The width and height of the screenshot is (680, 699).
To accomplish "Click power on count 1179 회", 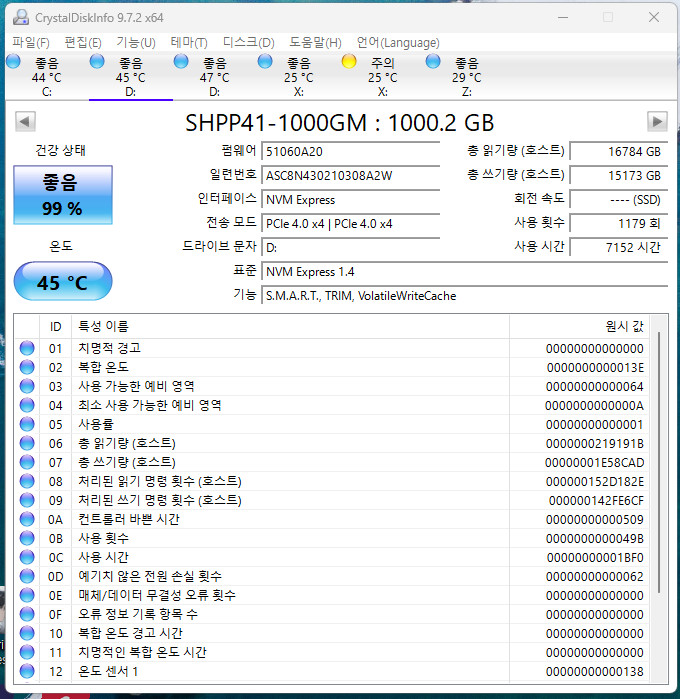I will [619, 224].
